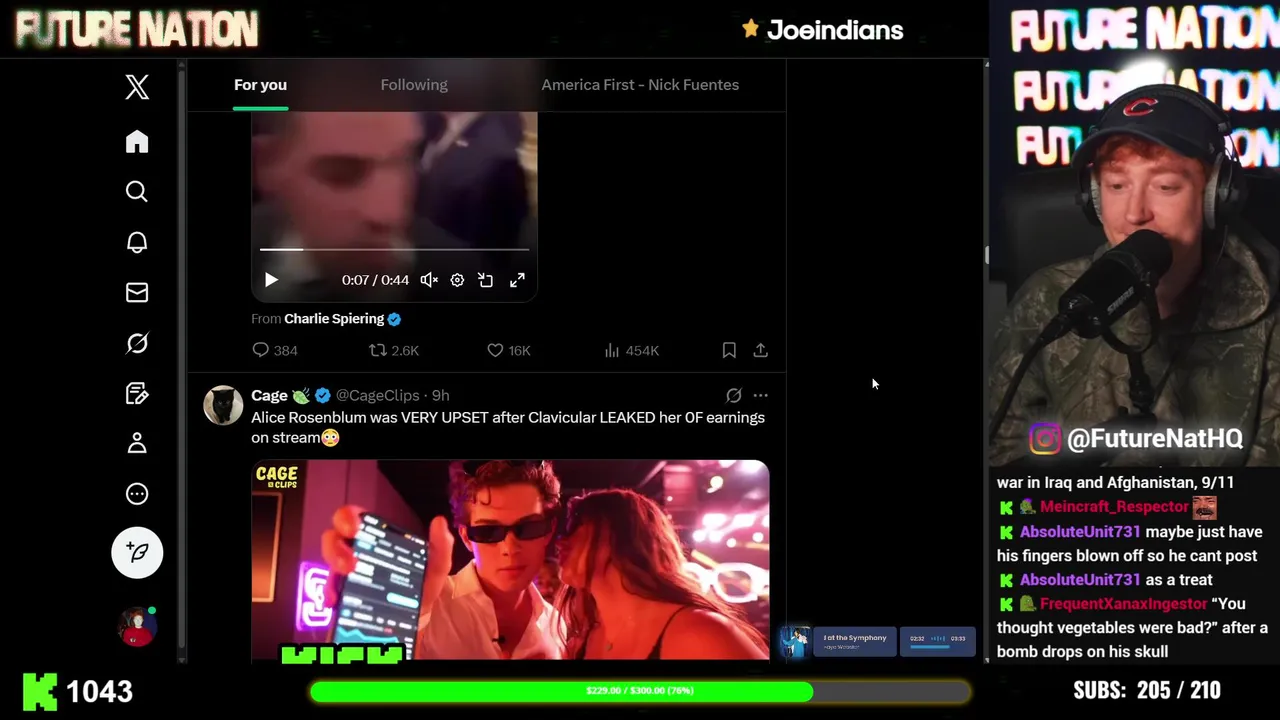Open Messages envelope icon
The height and width of the screenshot is (720, 1280).
(137, 292)
